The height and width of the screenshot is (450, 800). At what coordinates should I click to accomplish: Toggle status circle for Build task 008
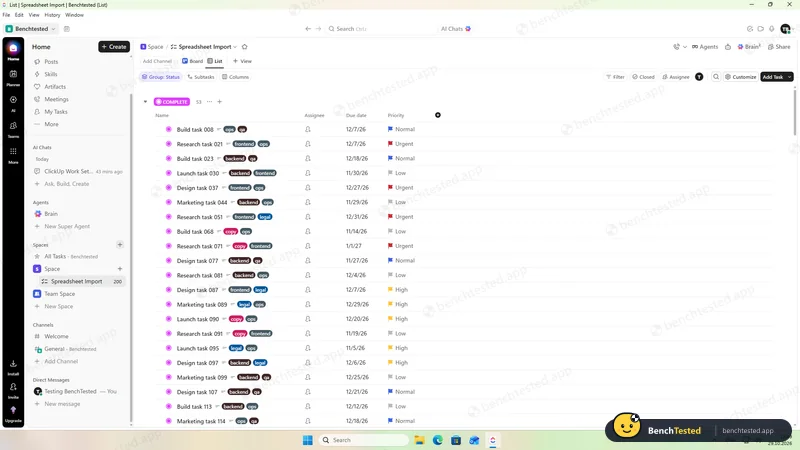169,130
